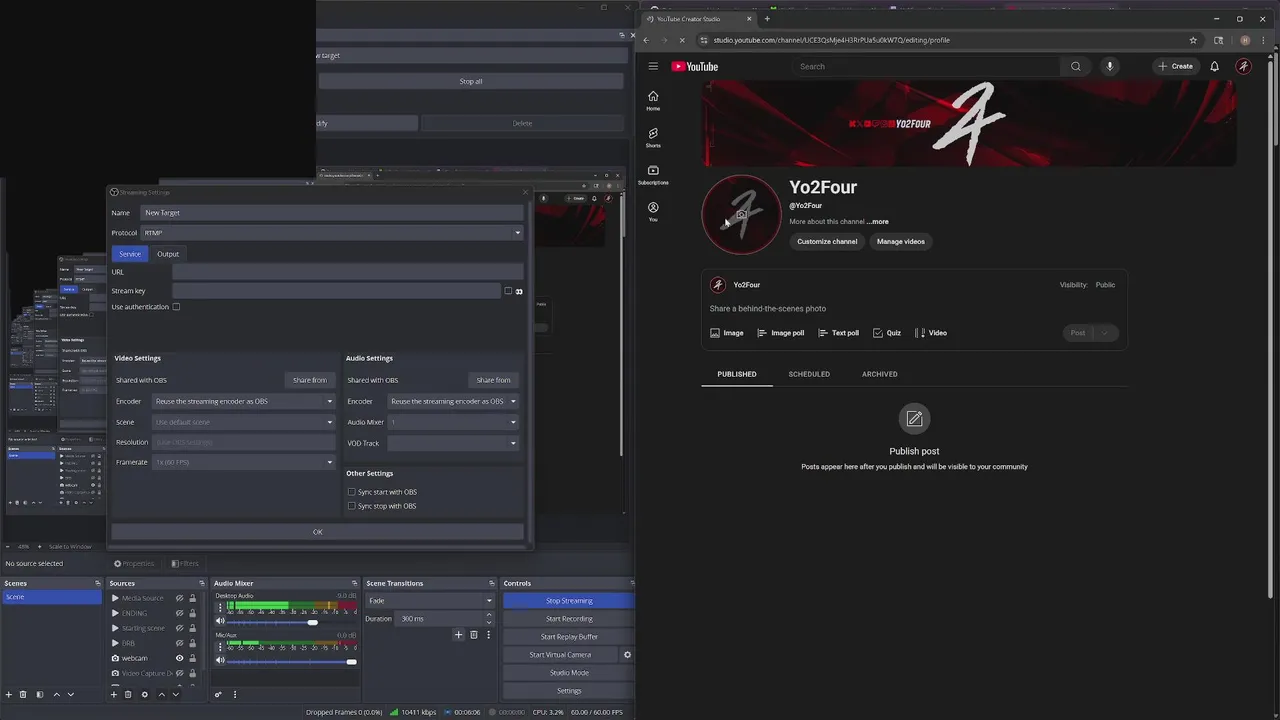This screenshot has width=1280, height=720.
Task: Open Subscriptions in YouTube sidebar
Action: [653, 175]
